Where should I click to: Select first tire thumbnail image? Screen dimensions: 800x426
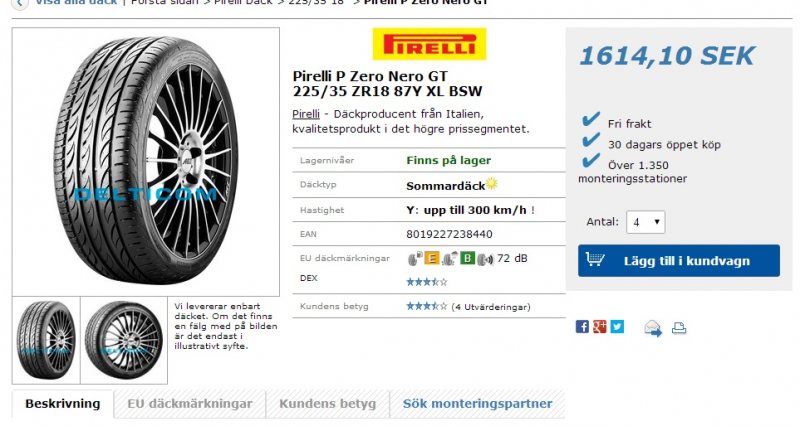coord(46,340)
